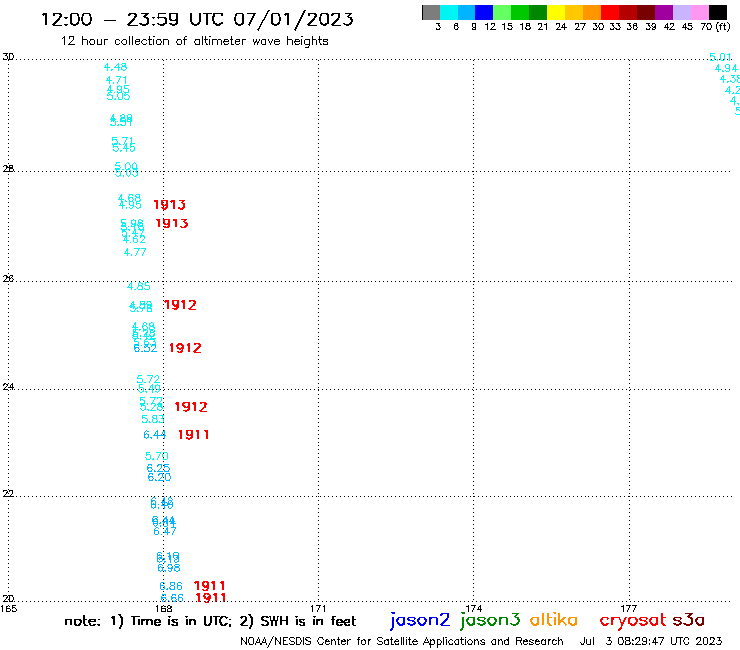Viewport: 740px width, 650px height.
Task: Select the '12 hour collection' subtitle text
Action: tap(194, 41)
